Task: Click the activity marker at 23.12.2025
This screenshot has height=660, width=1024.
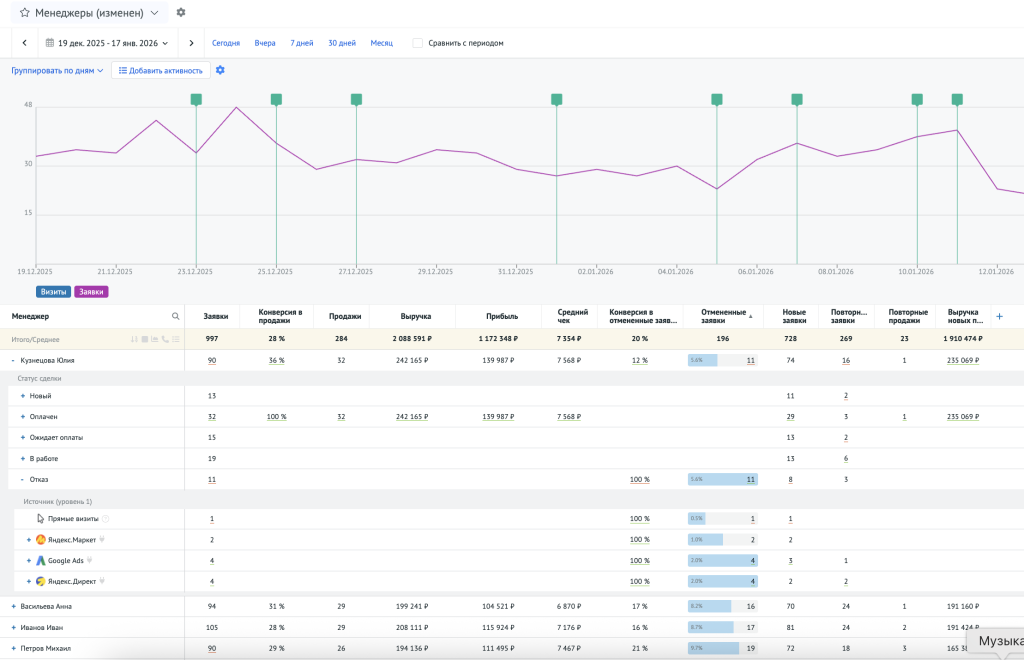Action: pyautogui.click(x=196, y=99)
